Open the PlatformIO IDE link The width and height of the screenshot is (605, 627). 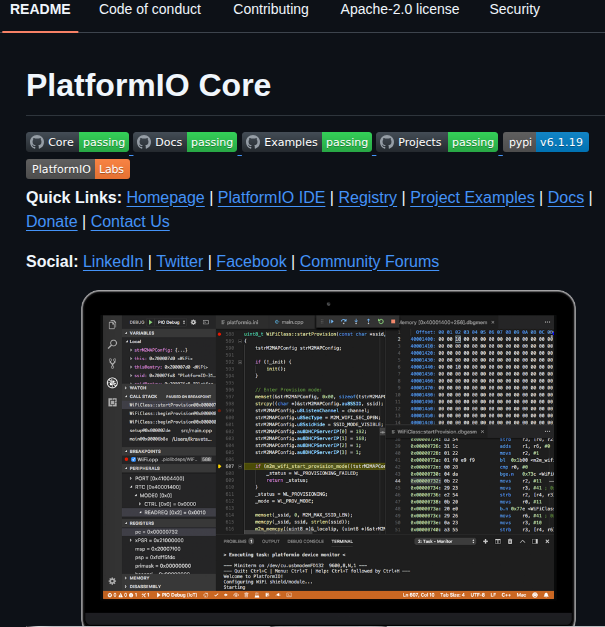(x=271, y=198)
